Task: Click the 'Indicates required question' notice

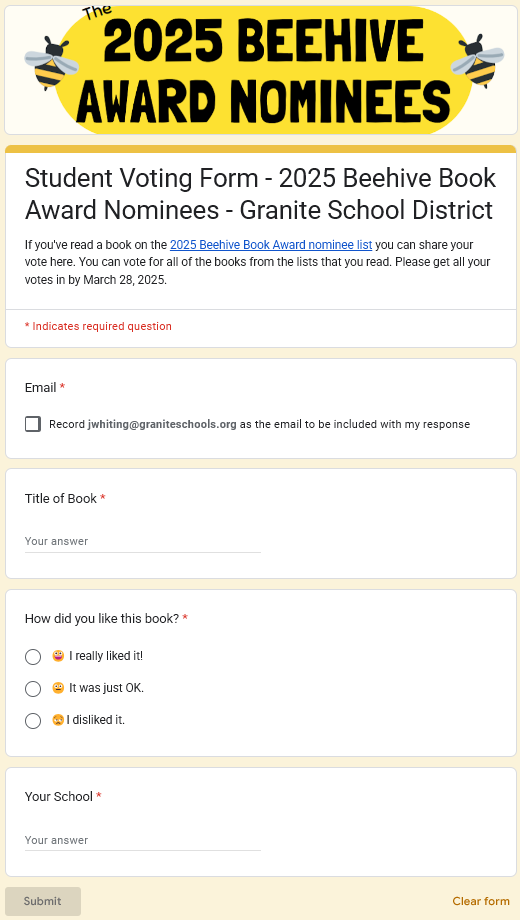Action: click(98, 326)
